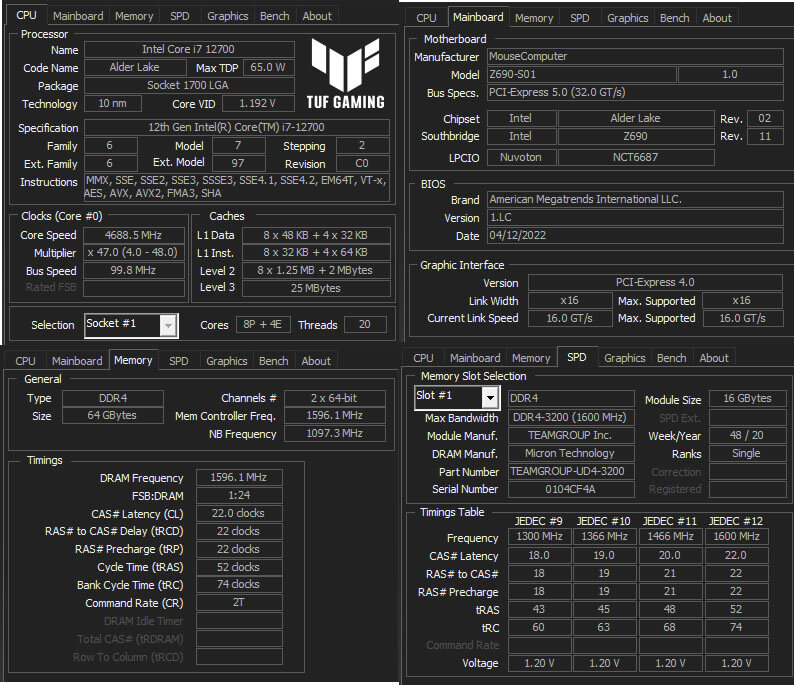This screenshot has width=794, height=685.
Task: Click Graphic Interface version 'PCI-Express 4.0'
Action: [655, 282]
